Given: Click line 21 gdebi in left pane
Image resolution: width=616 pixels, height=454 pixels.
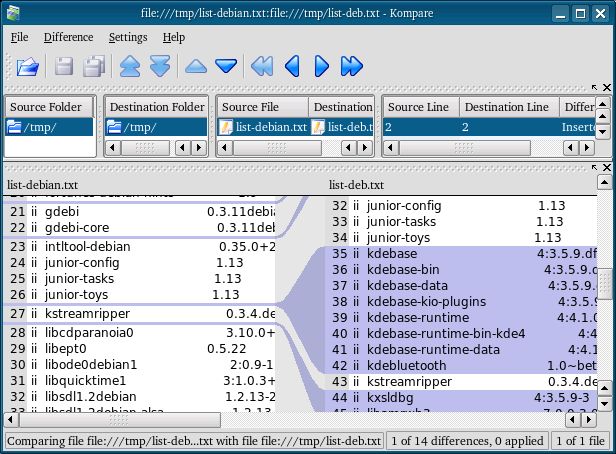Looking at the screenshot, I should coord(139,212).
